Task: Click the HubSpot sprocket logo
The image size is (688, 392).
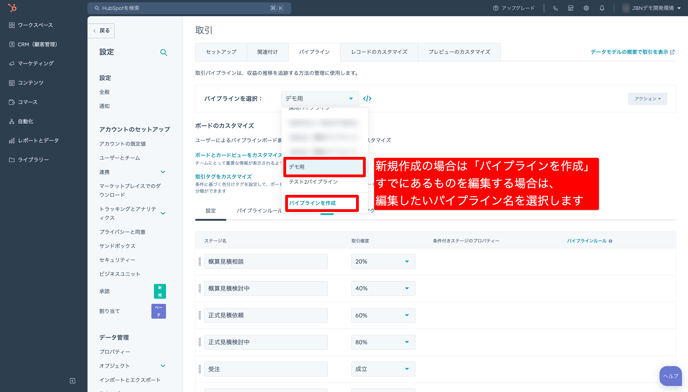Action: 12,7
